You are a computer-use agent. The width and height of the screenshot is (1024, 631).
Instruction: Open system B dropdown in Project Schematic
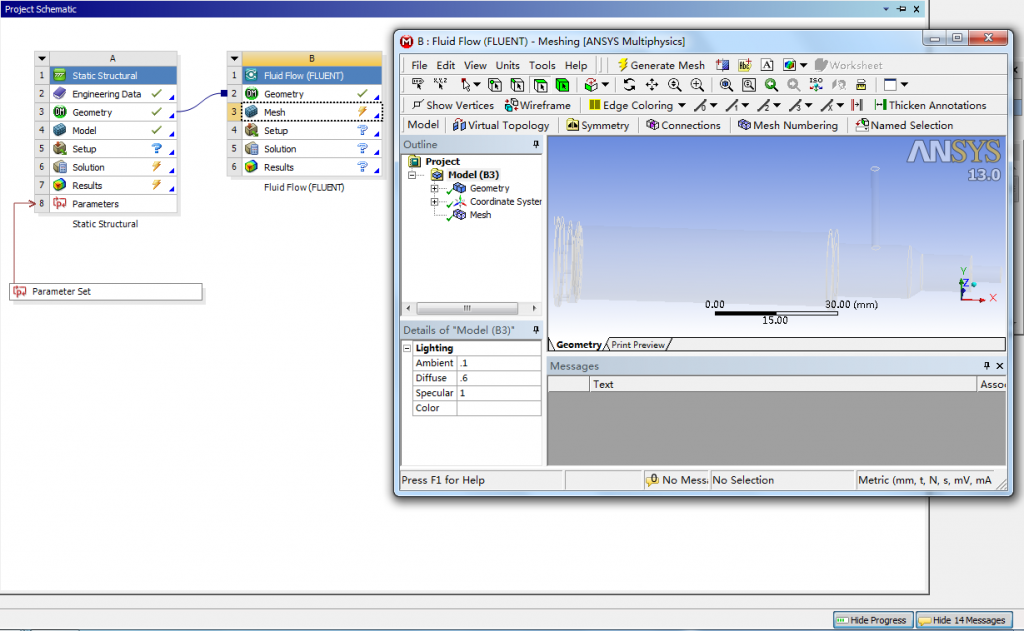(234, 58)
